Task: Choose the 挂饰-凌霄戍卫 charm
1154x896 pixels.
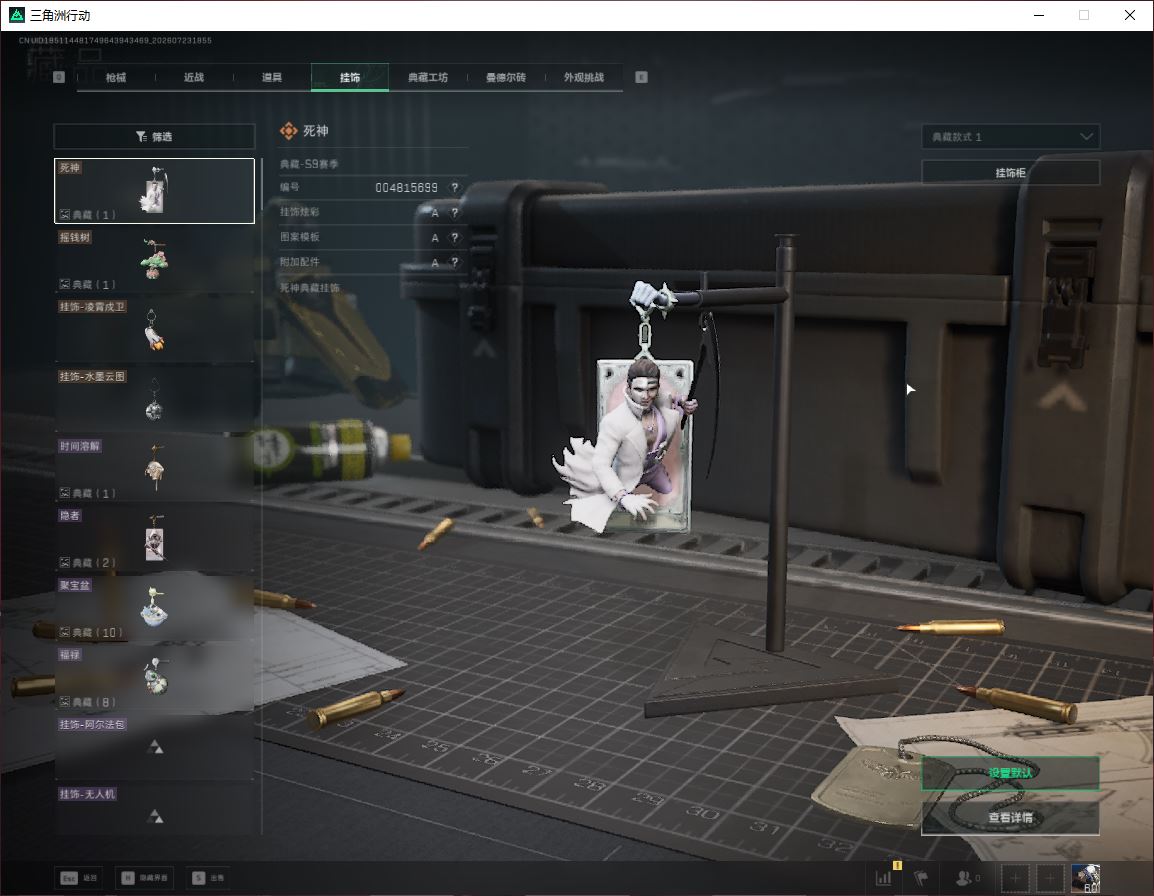Action: (x=155, y=330)
